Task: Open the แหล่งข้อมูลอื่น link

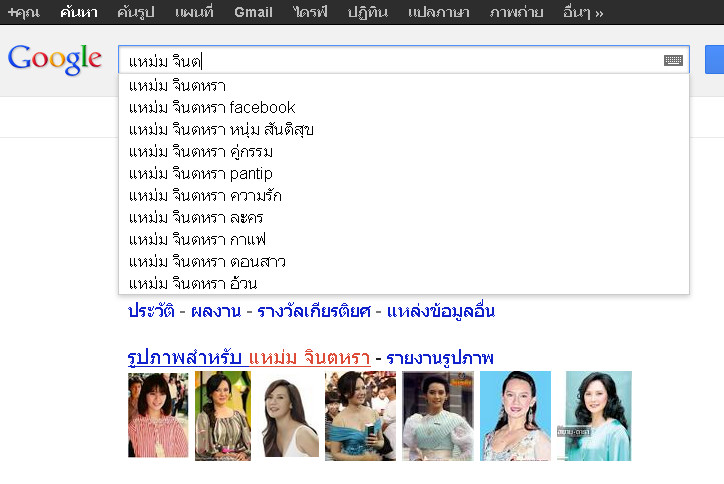Action: tap(441, 311)
